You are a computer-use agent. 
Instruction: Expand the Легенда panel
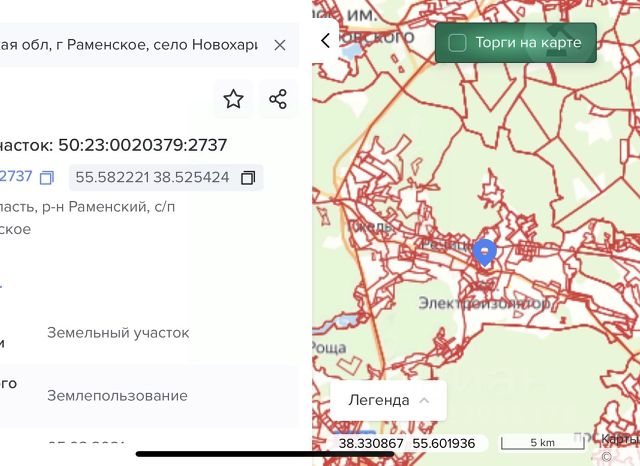click(388, 400)
